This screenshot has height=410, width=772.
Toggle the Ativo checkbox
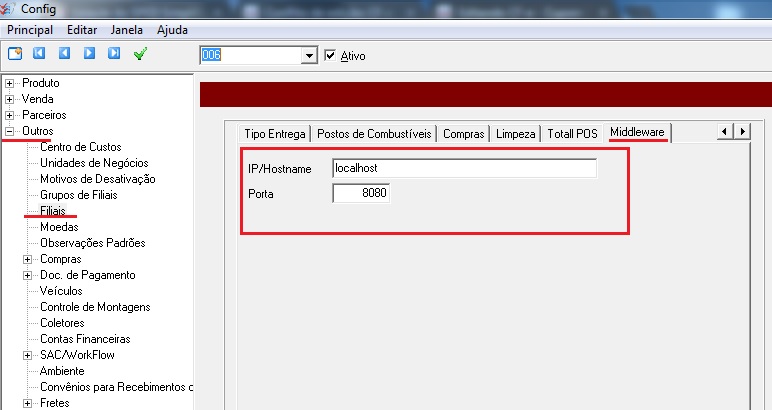click(332, 56)
